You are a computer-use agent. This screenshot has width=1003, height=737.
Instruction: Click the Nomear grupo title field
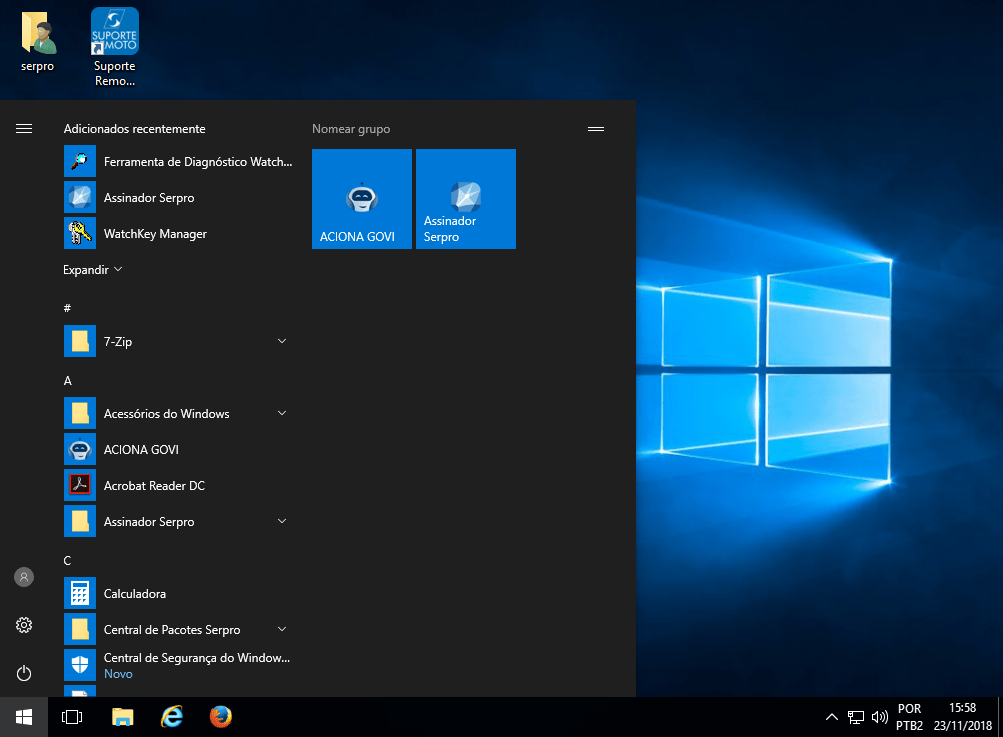[x=351, y=129]
